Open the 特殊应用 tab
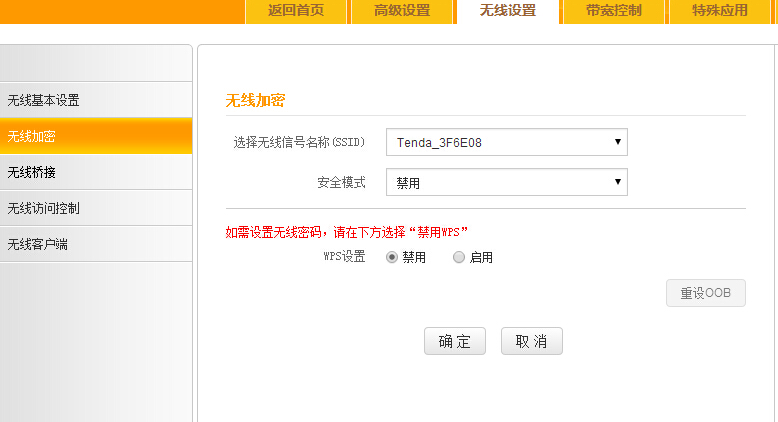This screenshot has width=778, height=422. tap(720, 11)
